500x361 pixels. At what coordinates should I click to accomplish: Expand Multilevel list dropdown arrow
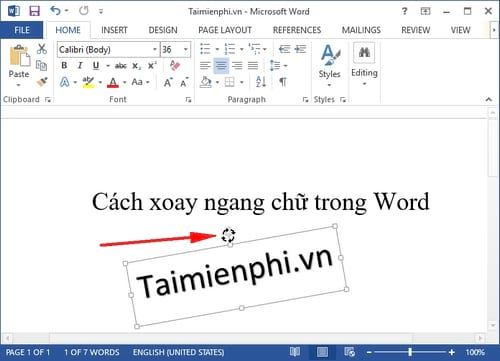(x=265, y=49)
